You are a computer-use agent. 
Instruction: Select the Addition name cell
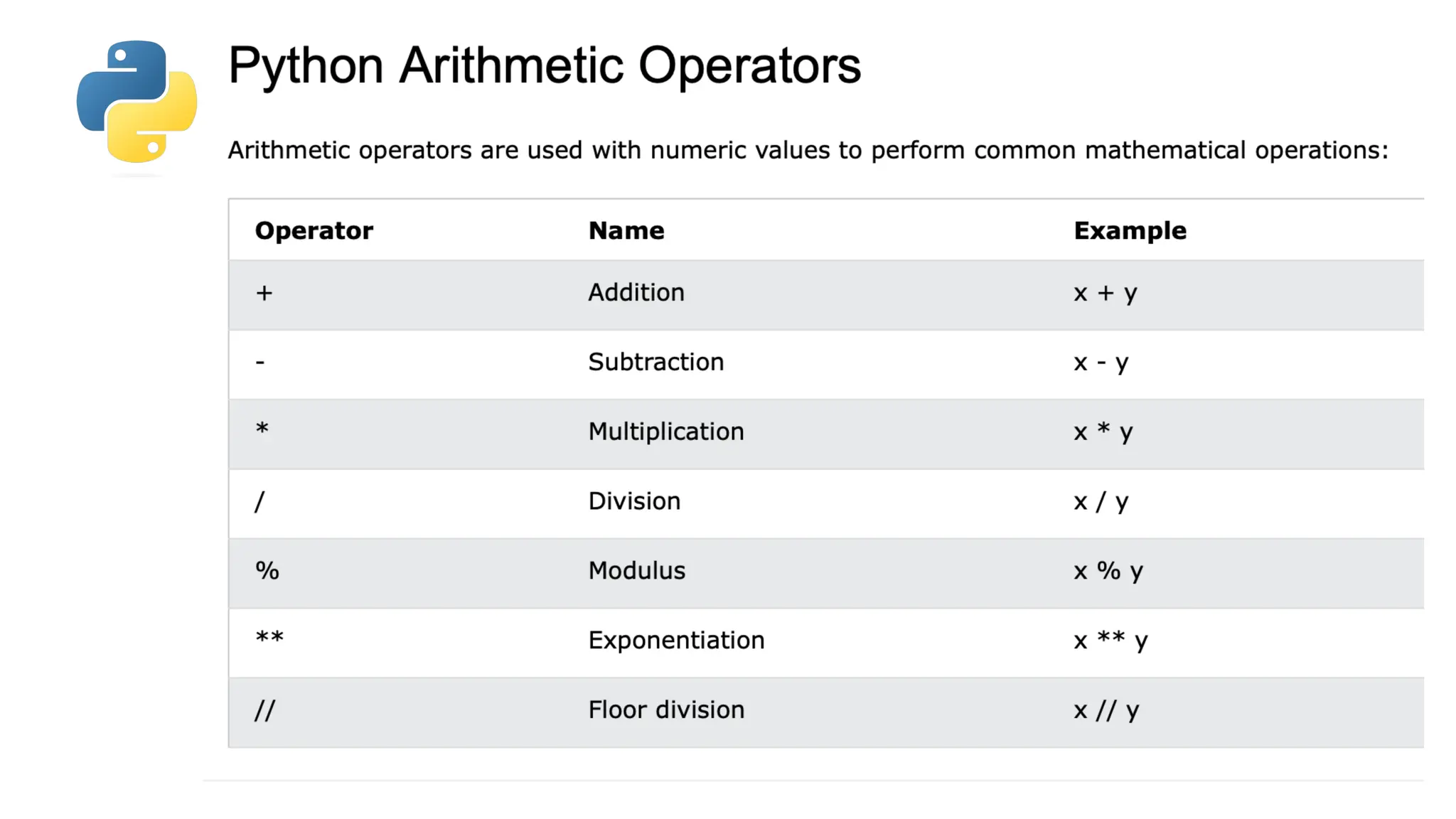(636, 292)
